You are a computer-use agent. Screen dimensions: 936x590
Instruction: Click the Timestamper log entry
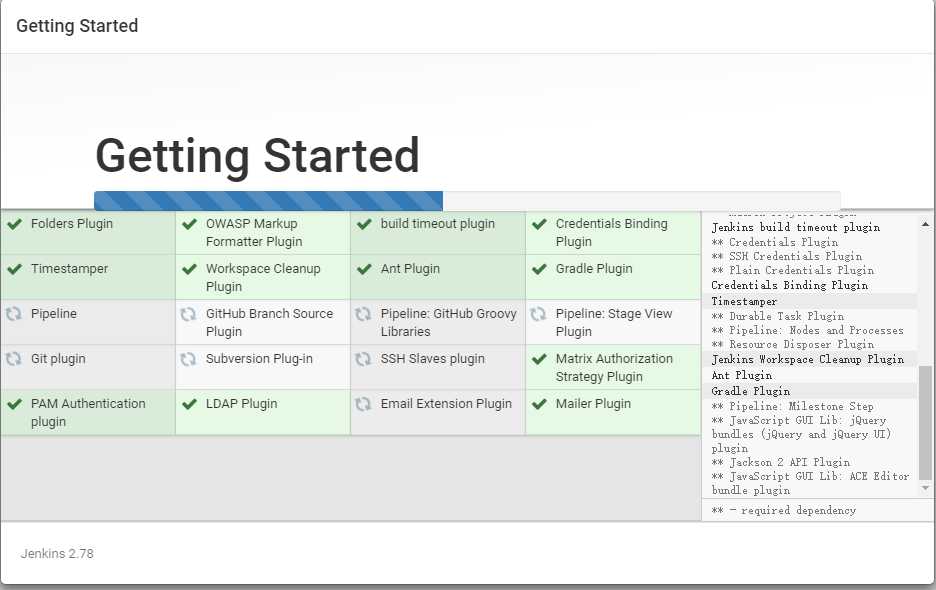tap(744, 302)
